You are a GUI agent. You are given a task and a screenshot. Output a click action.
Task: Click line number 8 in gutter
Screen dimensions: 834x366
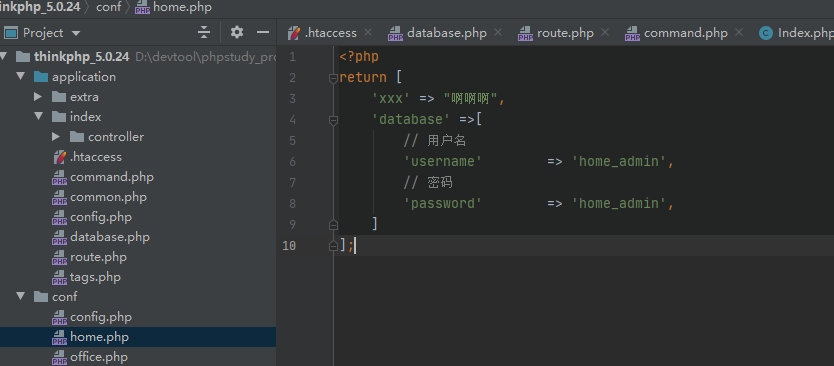coord(293,203)
